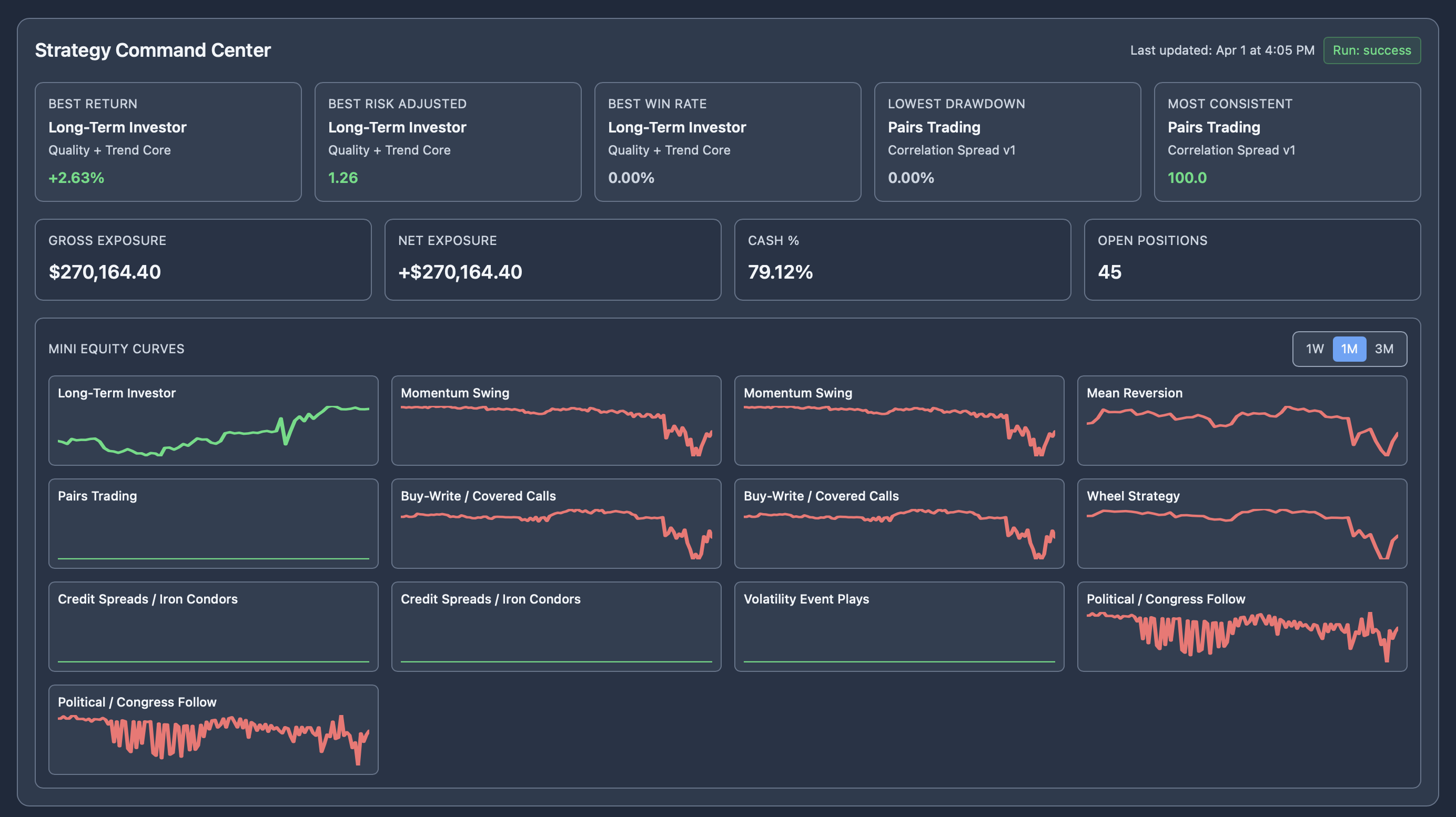This screenshot has width=1456, height=817.
Task: Click the Gross Exposure stat panel
Action: tap(204, 259)
